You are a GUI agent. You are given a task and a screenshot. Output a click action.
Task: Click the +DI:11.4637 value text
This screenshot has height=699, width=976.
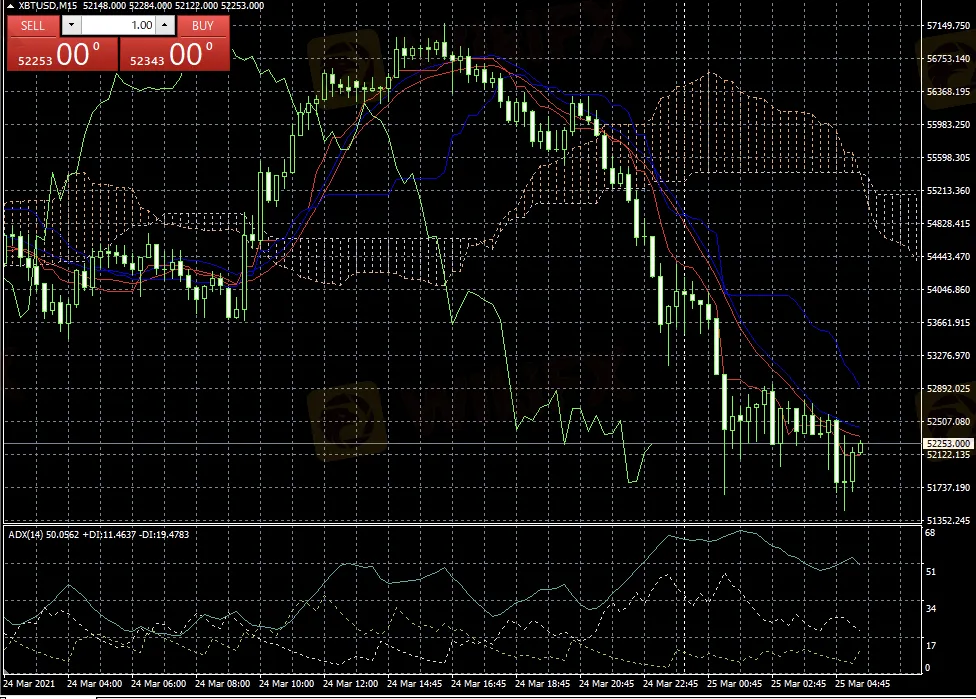click(x=108, y=534)
